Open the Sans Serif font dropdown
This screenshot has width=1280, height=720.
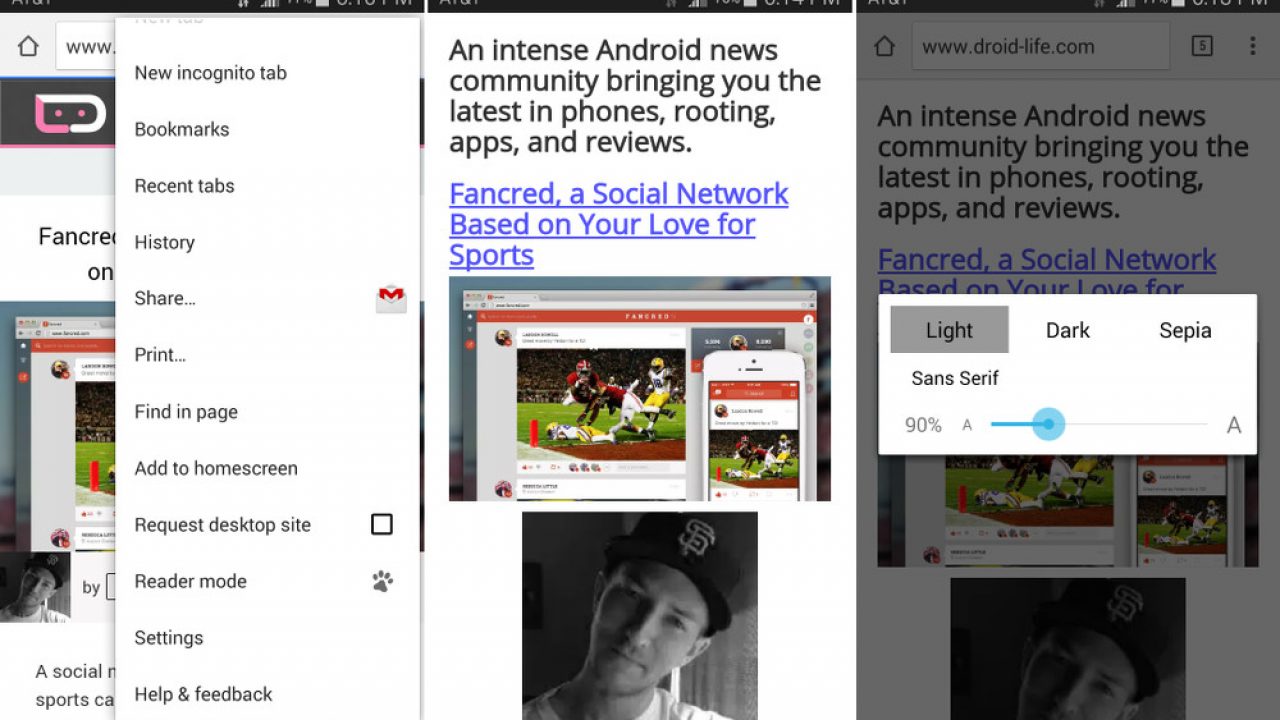tap(955, 378)
